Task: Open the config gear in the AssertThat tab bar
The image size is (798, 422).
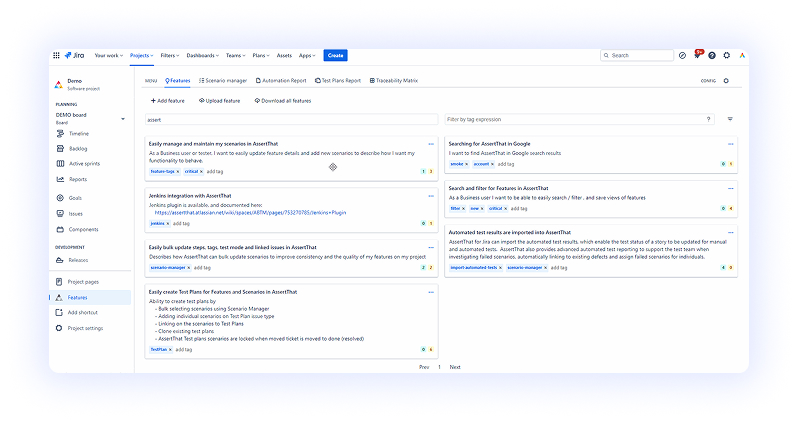Action: pos(726,80)
